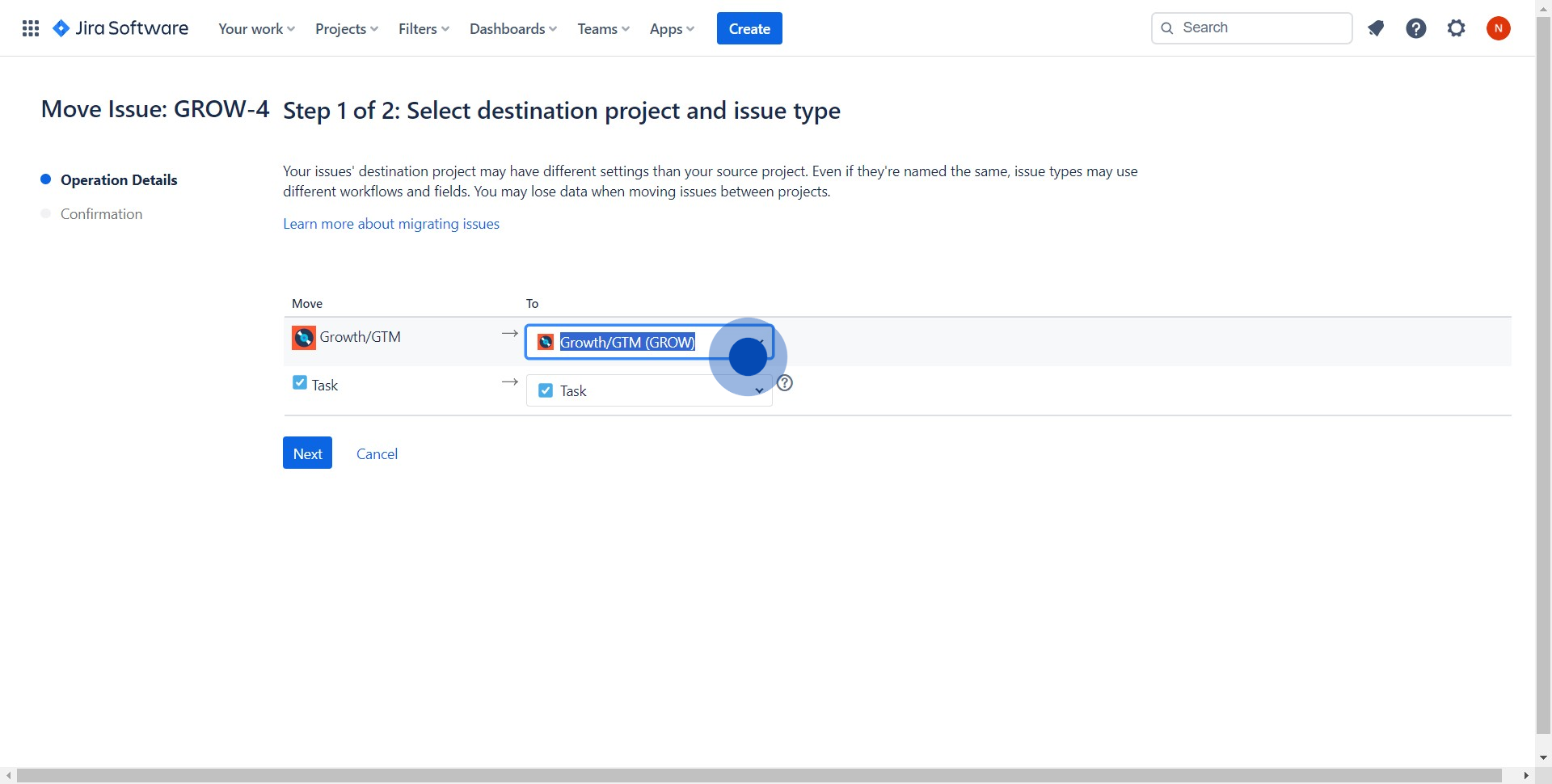Open the Apps menu
The width and height of the screenshot is (1552, 784).
point(672,29)
